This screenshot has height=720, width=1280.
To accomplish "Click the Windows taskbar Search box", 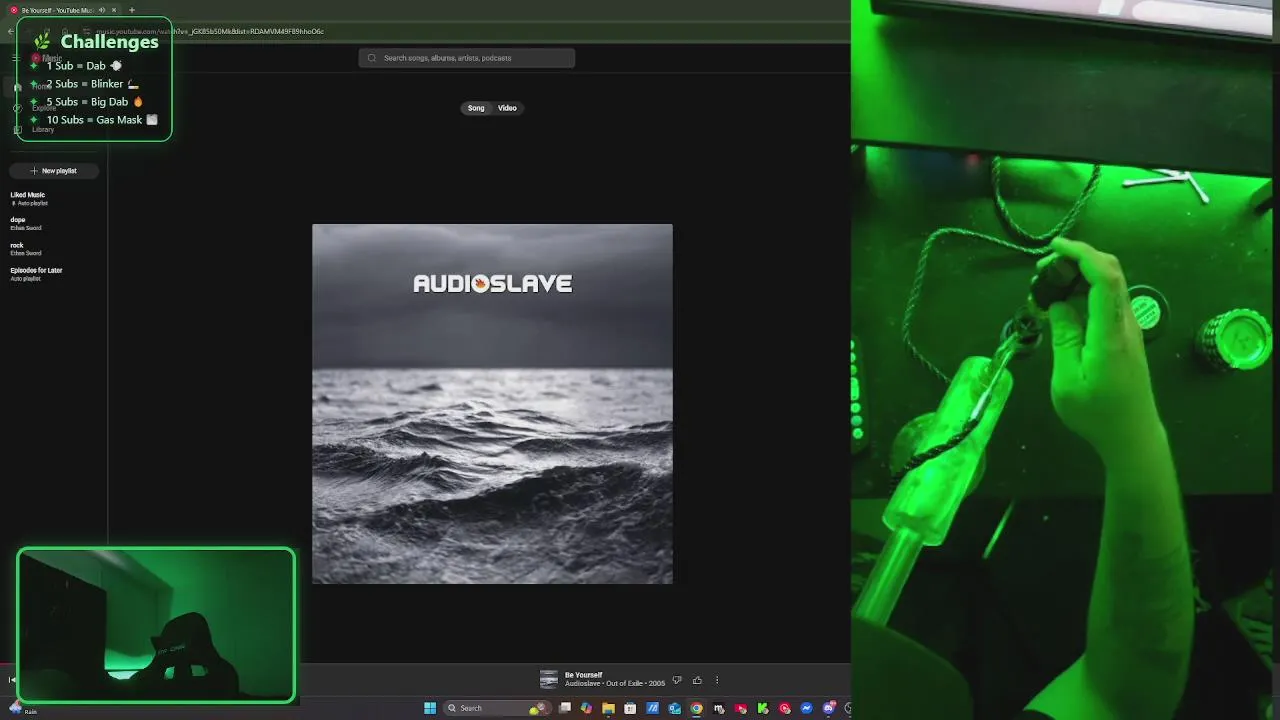I will (497, 708).
